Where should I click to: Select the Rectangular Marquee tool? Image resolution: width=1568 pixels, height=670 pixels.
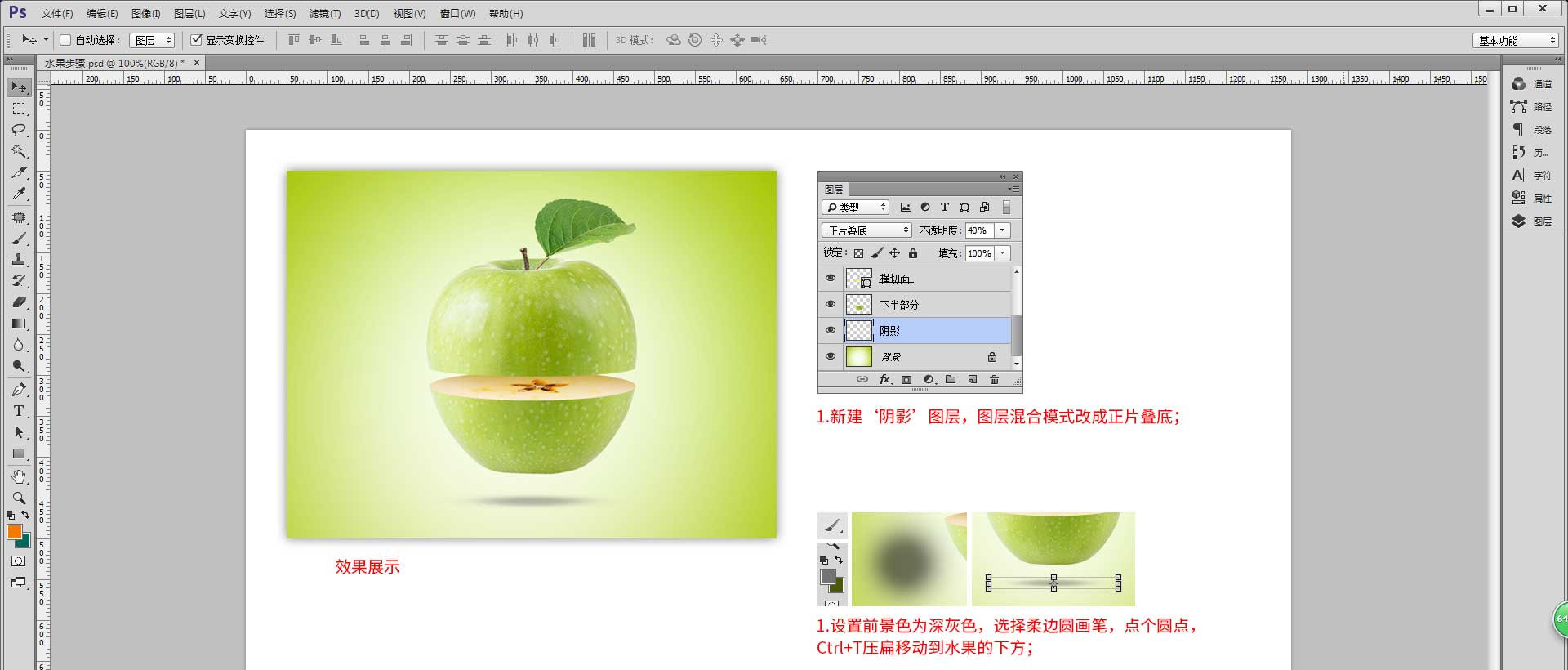pyautogui.click(x=19, y=108)
